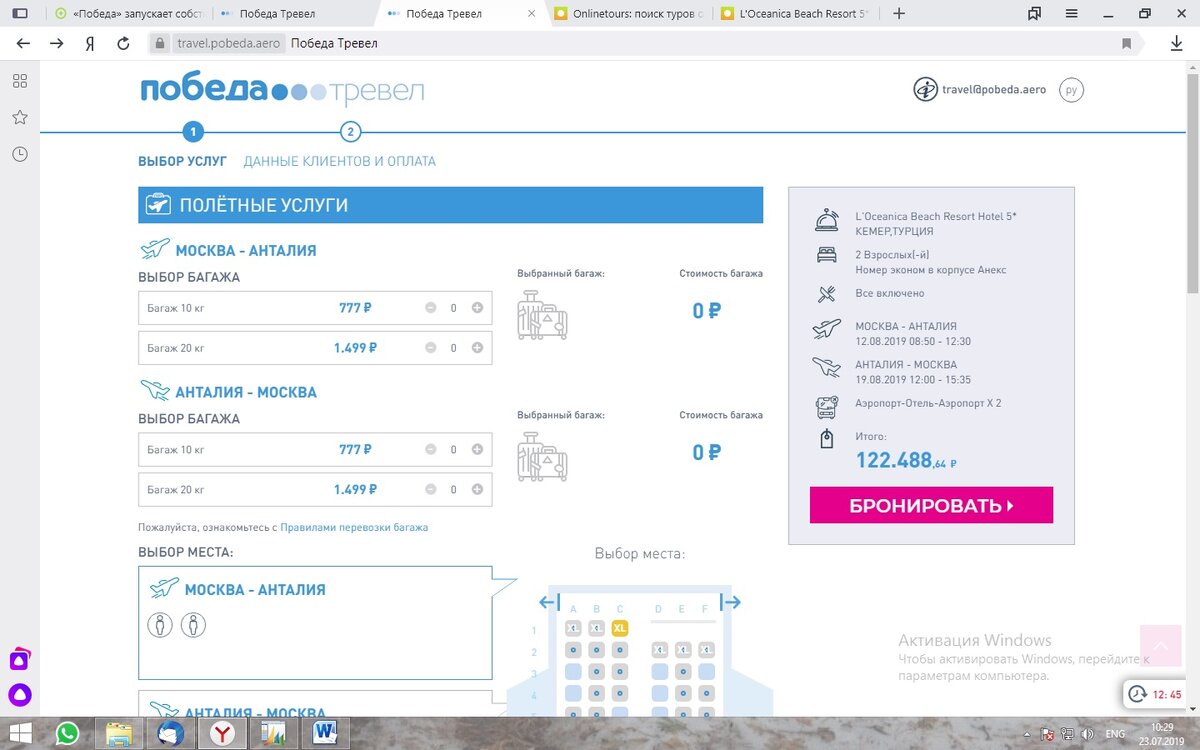The width and height of the screenshot is (1200, 750).
Task: Click travel@pobeda.aero email link
Action: pyautogui.click(x=994, y=90)
